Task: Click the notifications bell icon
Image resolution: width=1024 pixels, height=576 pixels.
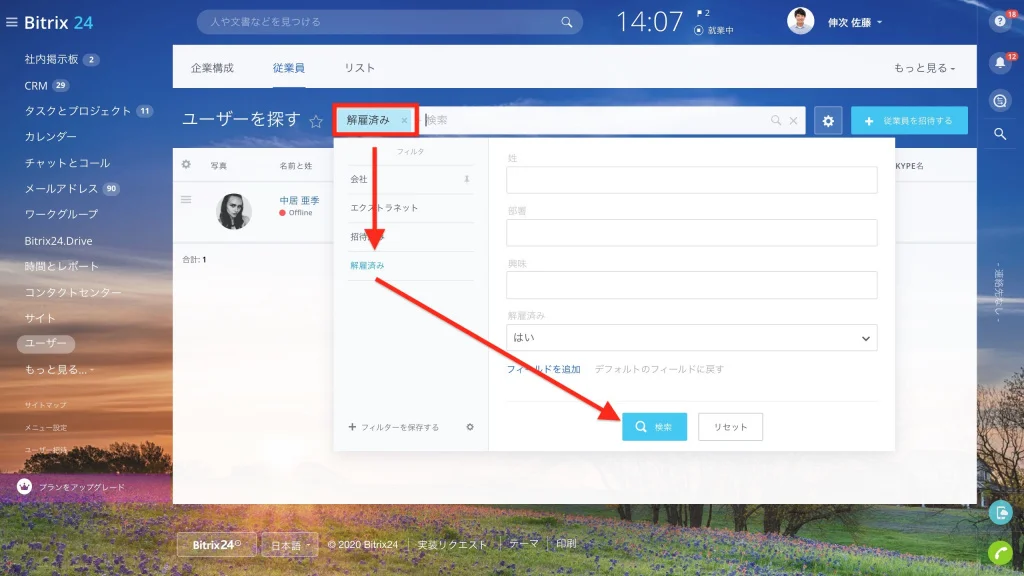Action: 1000,63
